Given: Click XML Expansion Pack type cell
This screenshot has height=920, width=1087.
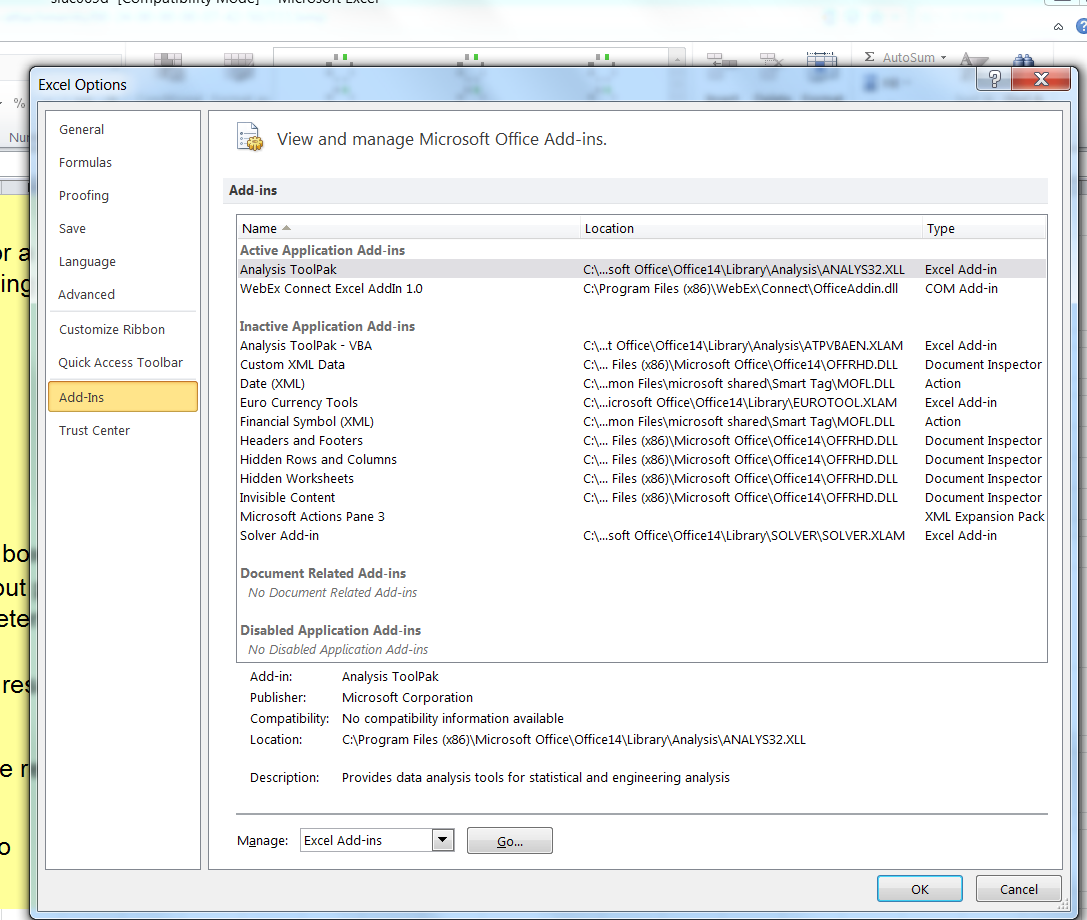Looking at the screenshot, I should point(984,517).
